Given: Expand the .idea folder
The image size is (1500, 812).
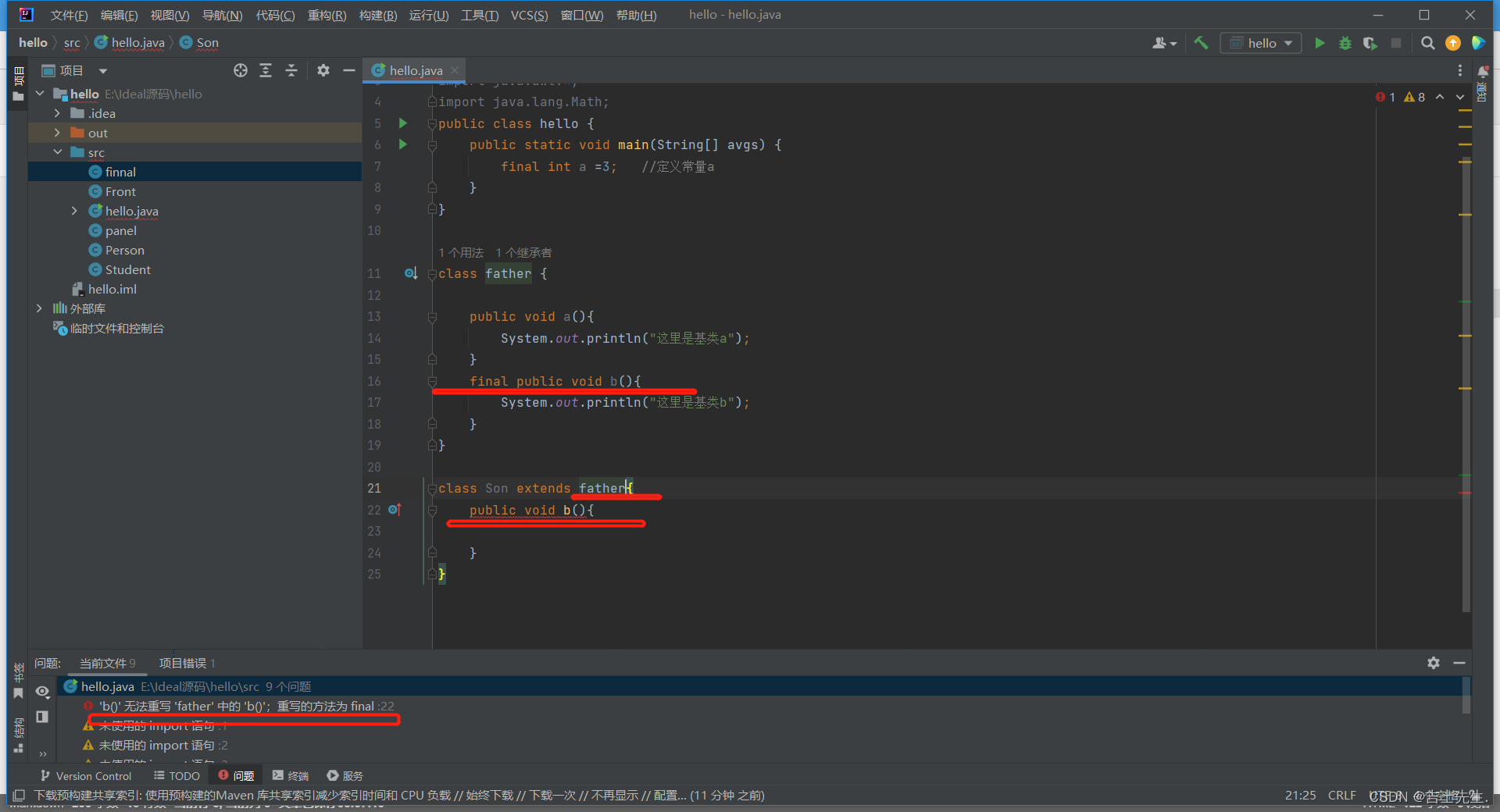Looking at the screenshot, I should pyautogui.click(x=57, y=113).
